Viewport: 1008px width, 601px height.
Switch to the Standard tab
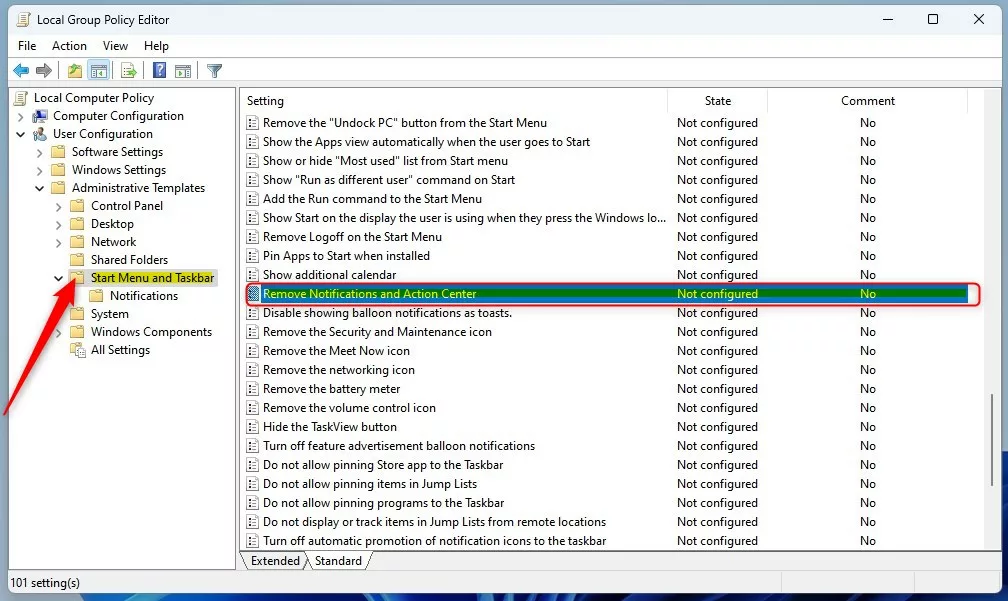(x=338, y=561)
